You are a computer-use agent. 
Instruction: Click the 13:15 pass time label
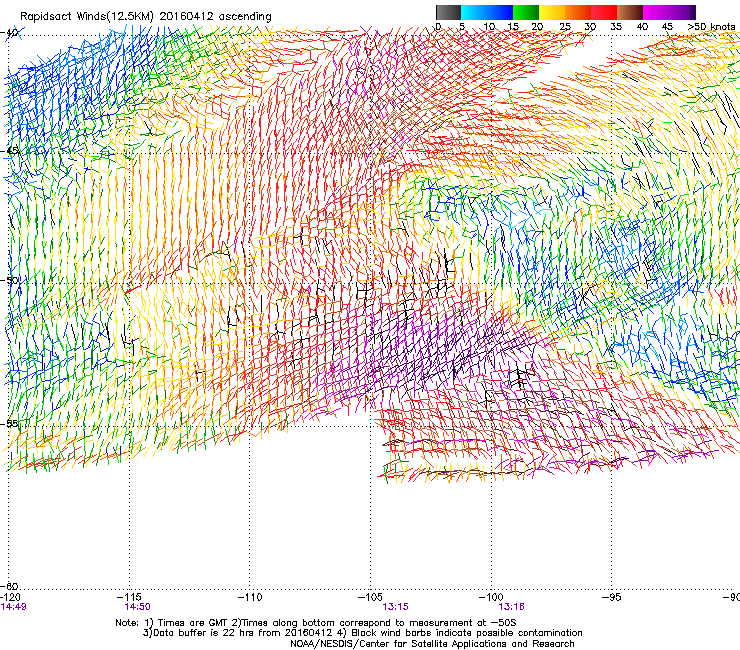click(395, 607)
